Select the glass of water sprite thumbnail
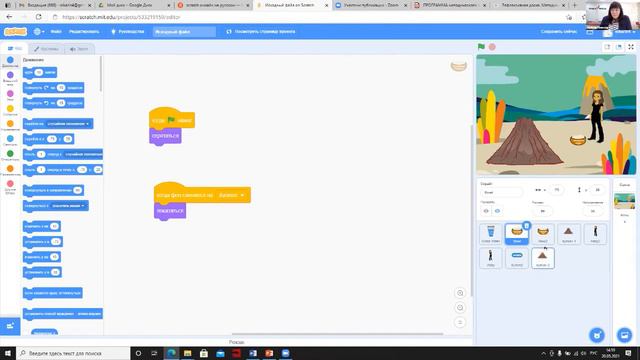The height and width of the screenshot is (360, 640). (491, 234)
